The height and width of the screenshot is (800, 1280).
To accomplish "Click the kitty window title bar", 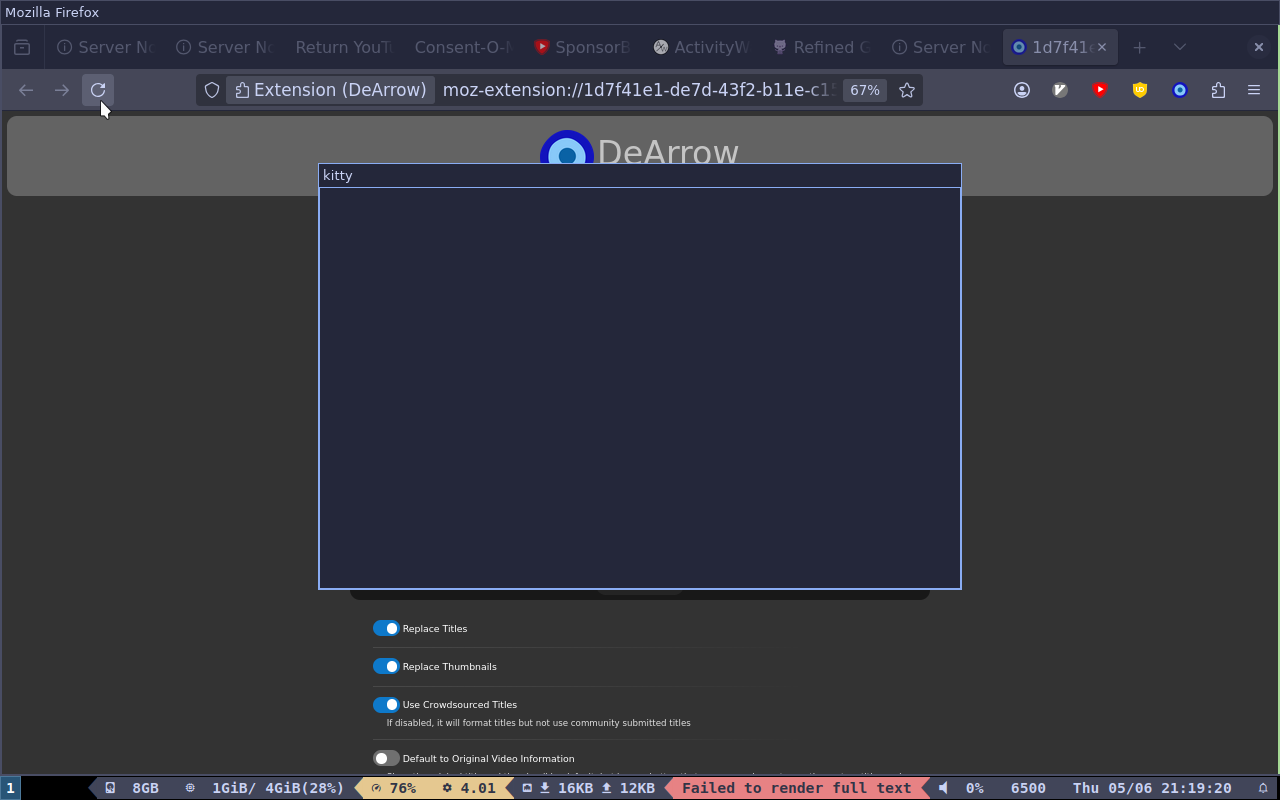I will click(x=640, y=175).
